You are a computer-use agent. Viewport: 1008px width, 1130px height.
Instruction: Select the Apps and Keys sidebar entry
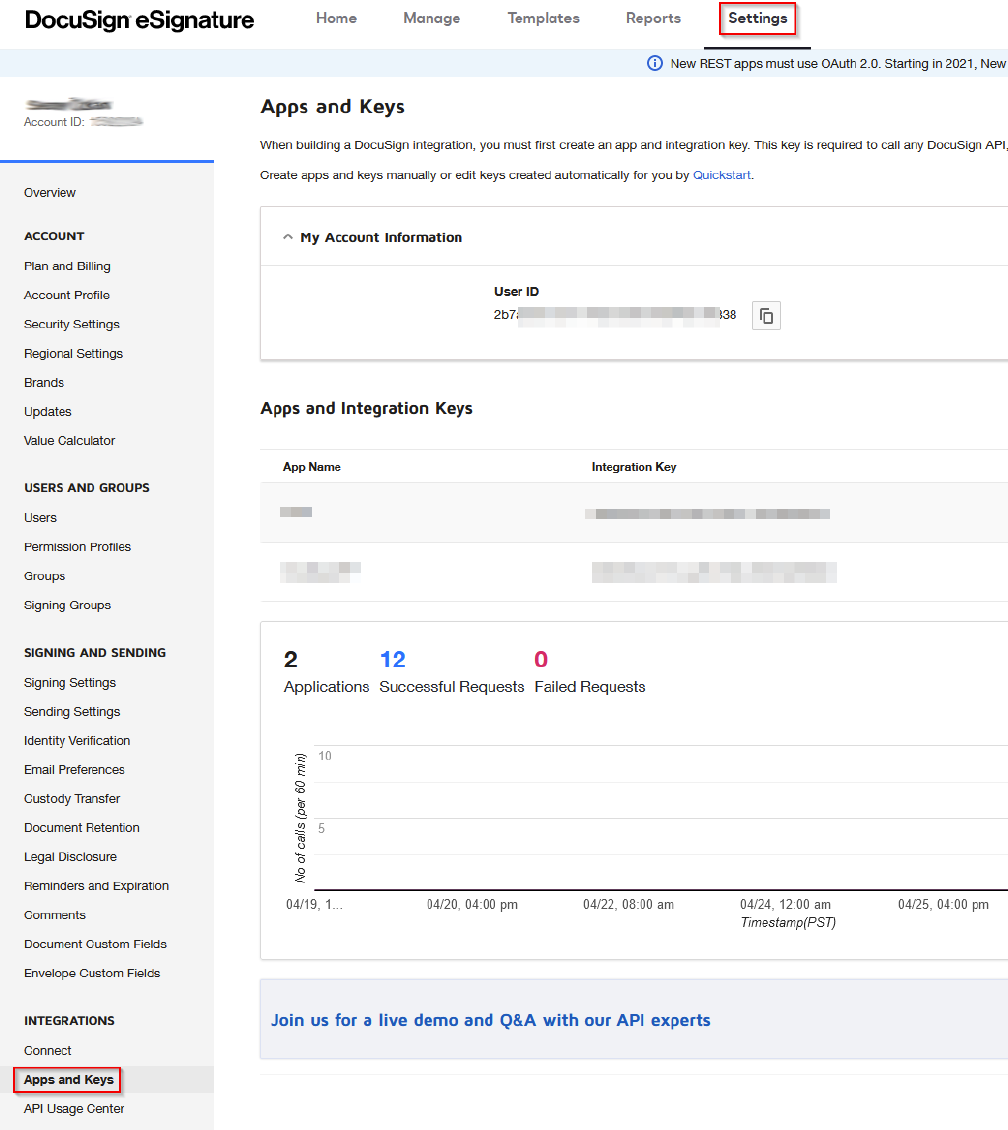coord(67,1079)
